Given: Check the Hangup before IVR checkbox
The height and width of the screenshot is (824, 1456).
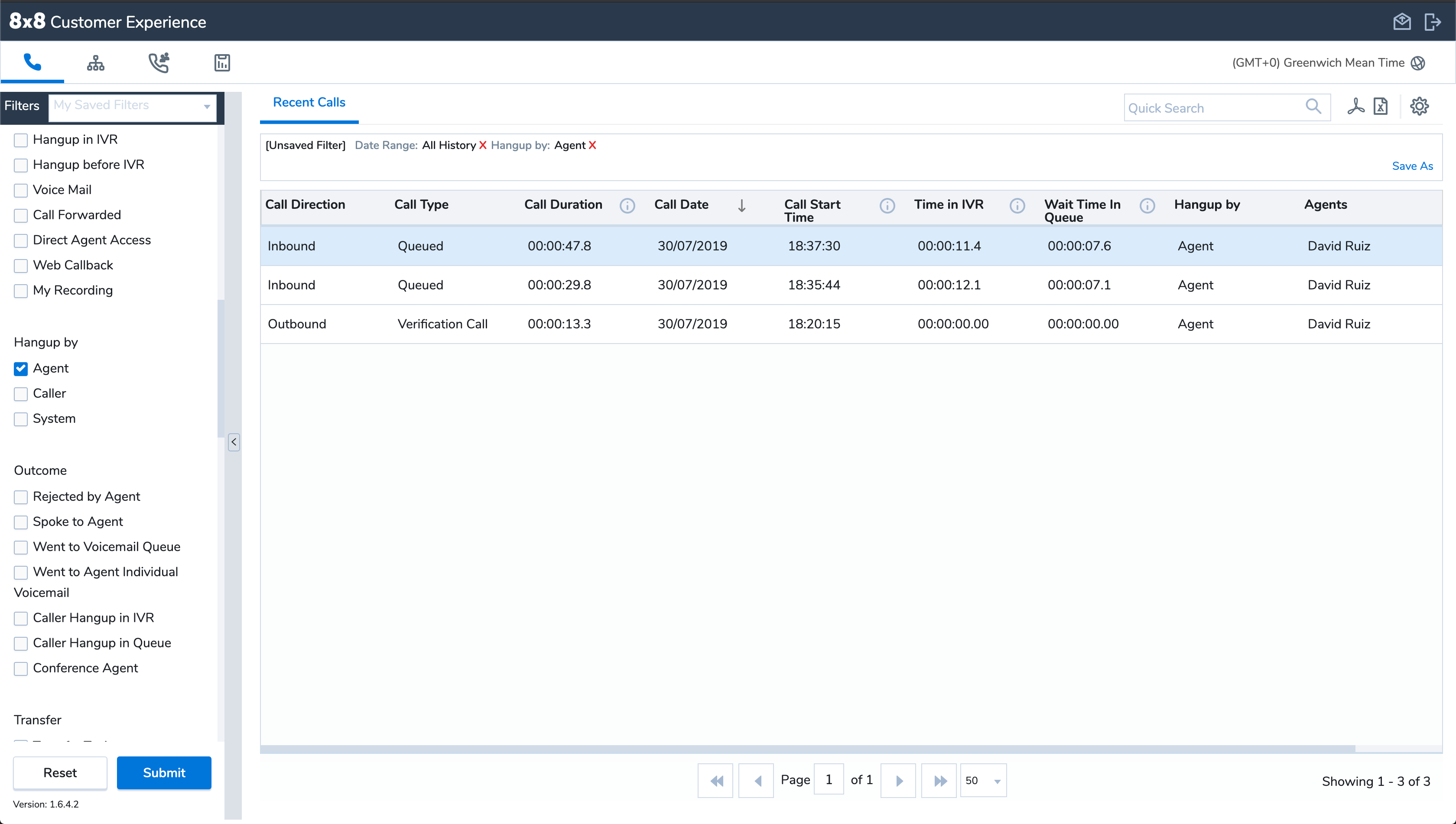Looking at the screenshot, I should (21, 165).
